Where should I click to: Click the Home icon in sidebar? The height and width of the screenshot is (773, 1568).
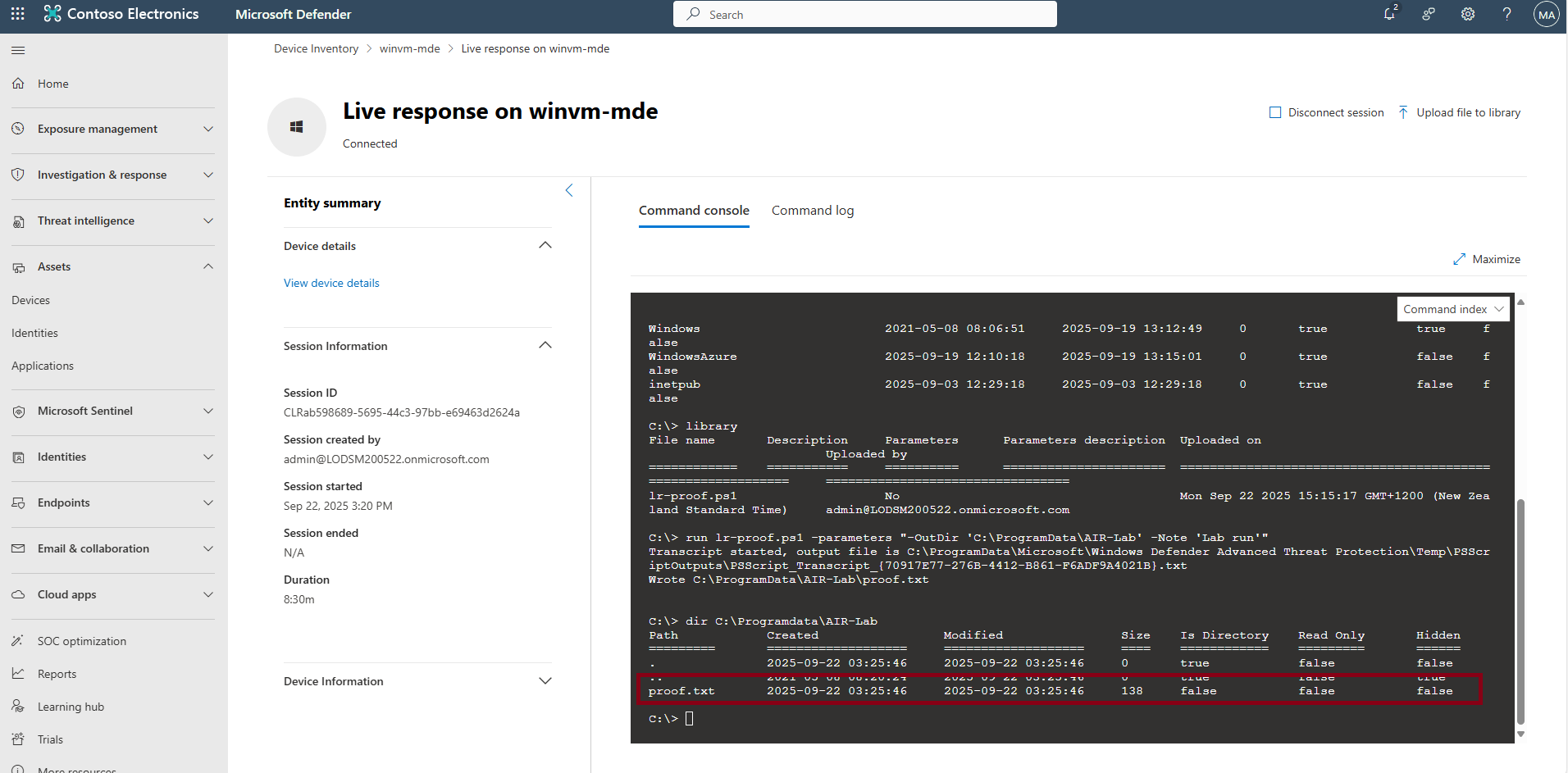18,84
